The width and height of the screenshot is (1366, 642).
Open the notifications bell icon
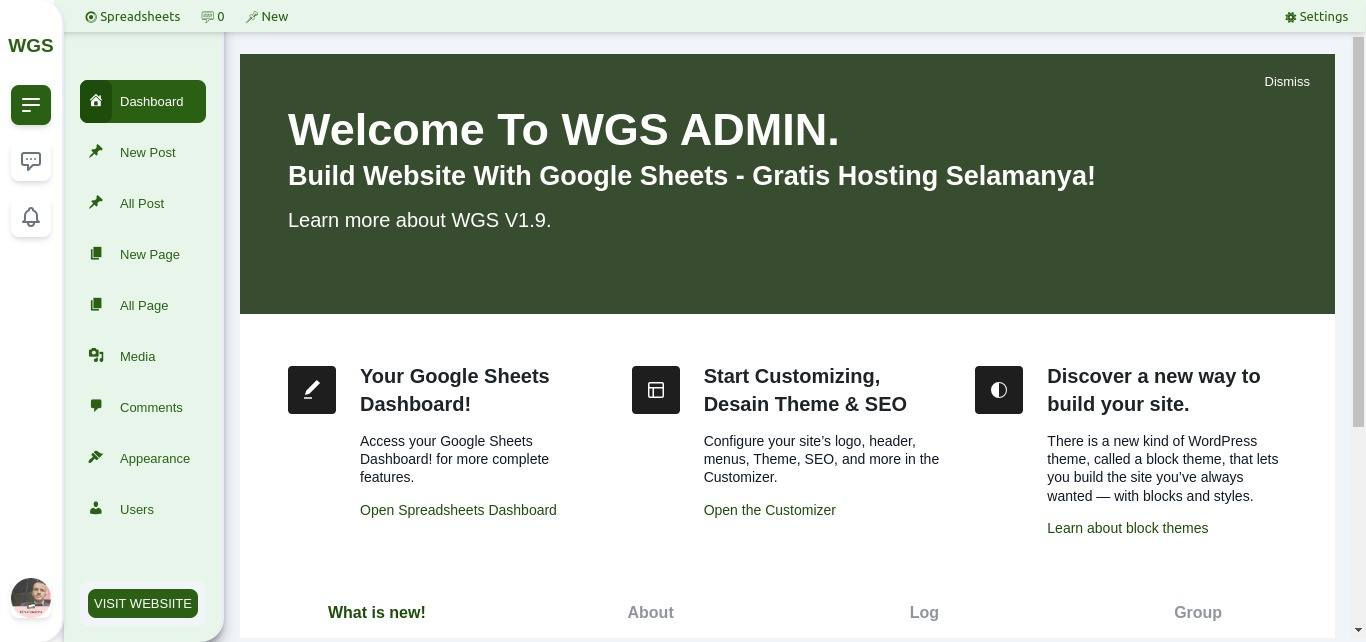31,217
